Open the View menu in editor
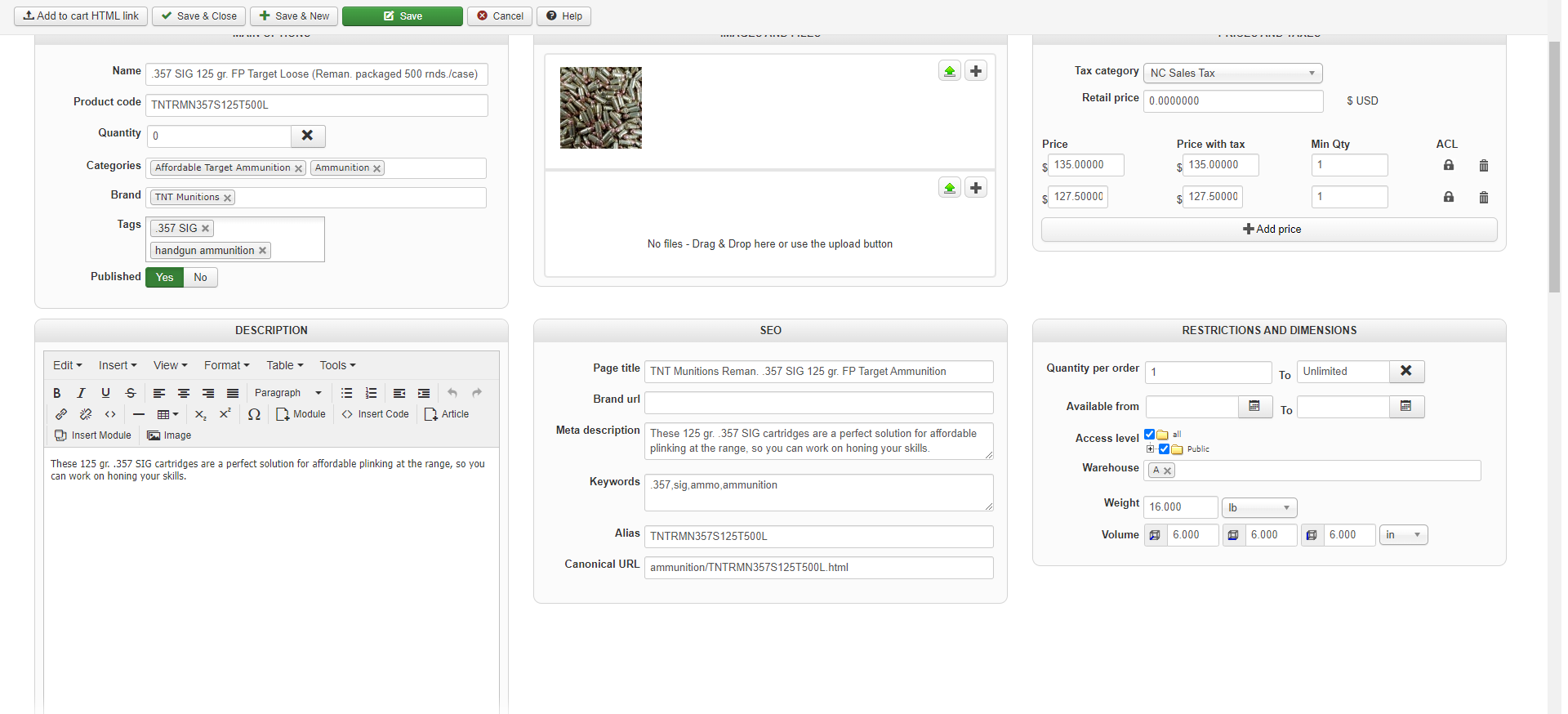The width and height of the screenshot is (1568, 714). click(x=171, y=365)
